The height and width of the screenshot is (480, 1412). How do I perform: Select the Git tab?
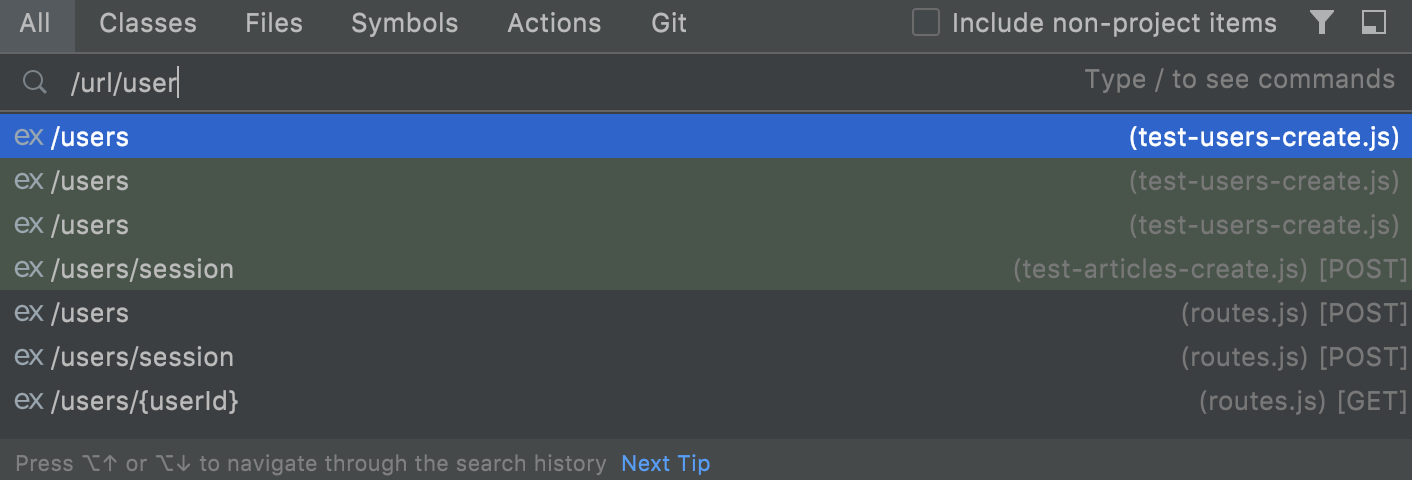[669, 24]
